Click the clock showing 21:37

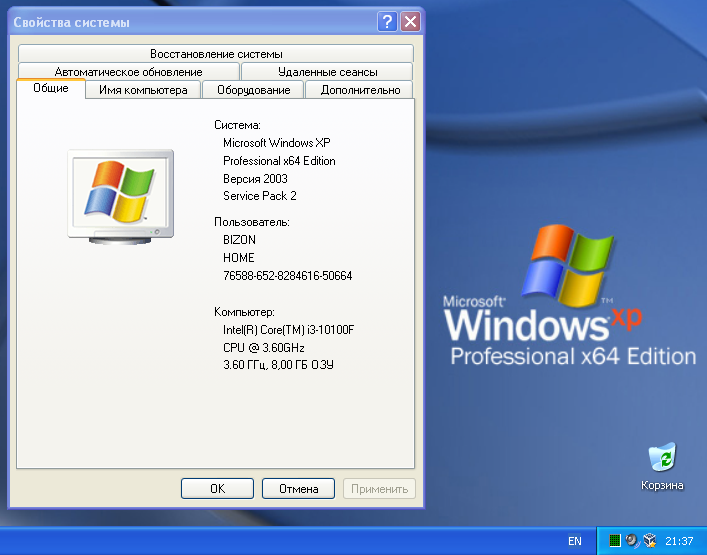pos(679,541)
